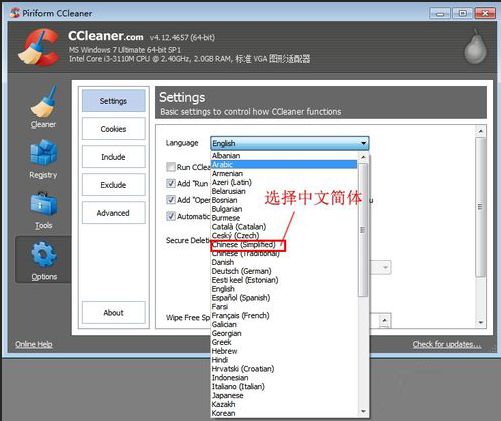The height and width of the screenshot is (421, 501).
Task: Switch to the Settings tab
Action: pos(114,101)
